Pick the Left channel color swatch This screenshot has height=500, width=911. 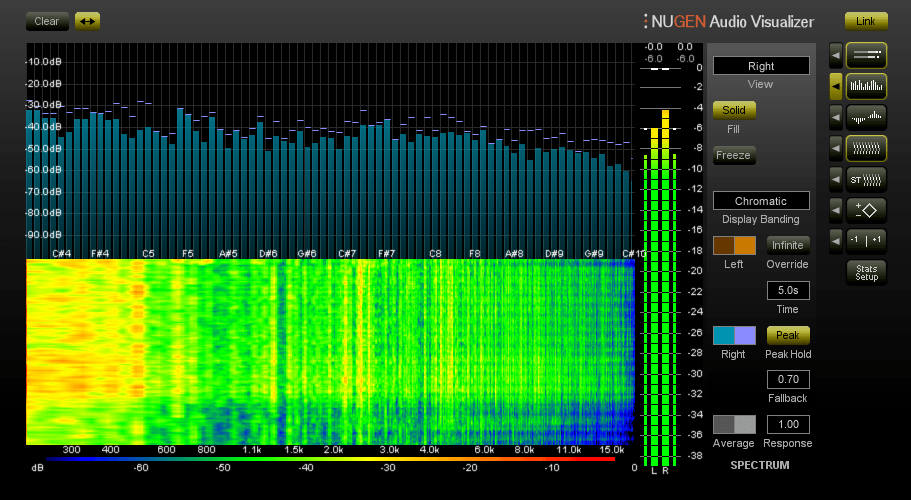pyautogui.click(x=734, y=245)
